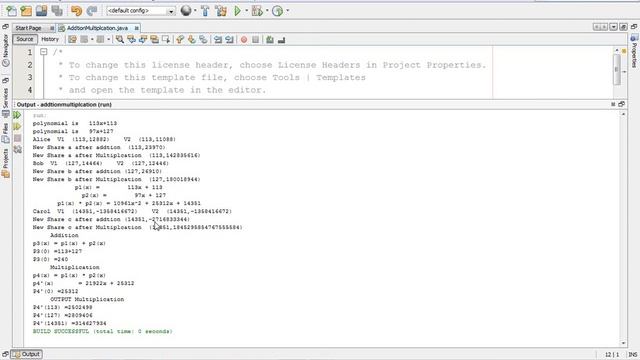Maximize the editor window group
The height and width of the screenshot is (360, 640).
[623, 27]
